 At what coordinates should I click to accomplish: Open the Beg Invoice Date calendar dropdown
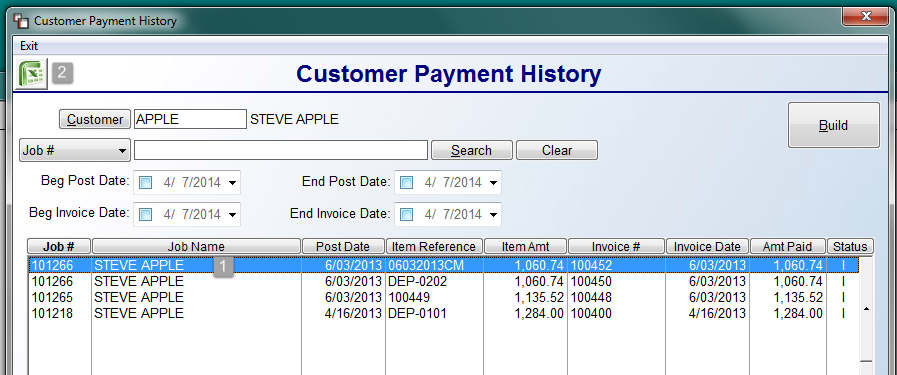(x=232, y=215)
